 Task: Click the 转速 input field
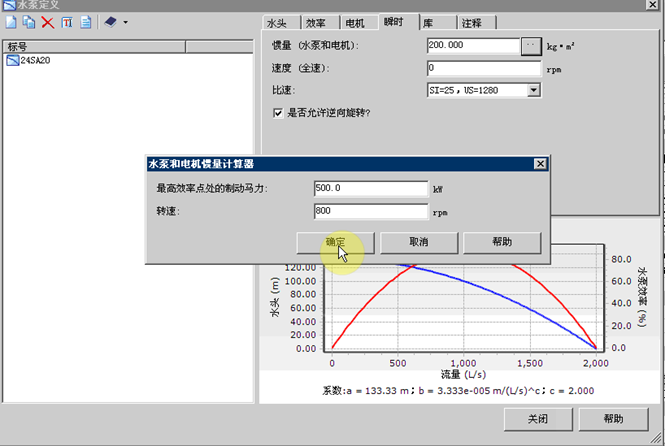tap(370, 212)
